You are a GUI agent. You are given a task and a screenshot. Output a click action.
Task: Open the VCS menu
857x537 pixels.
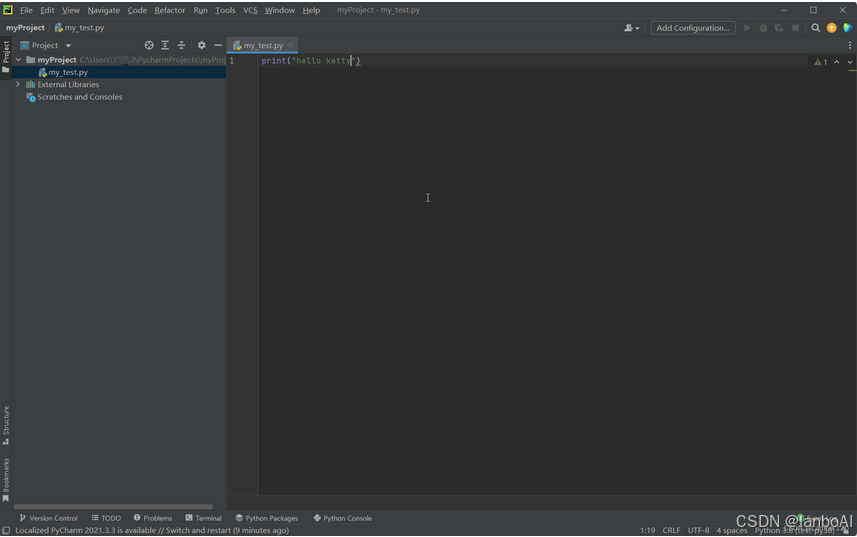click(x=250, y=10)
